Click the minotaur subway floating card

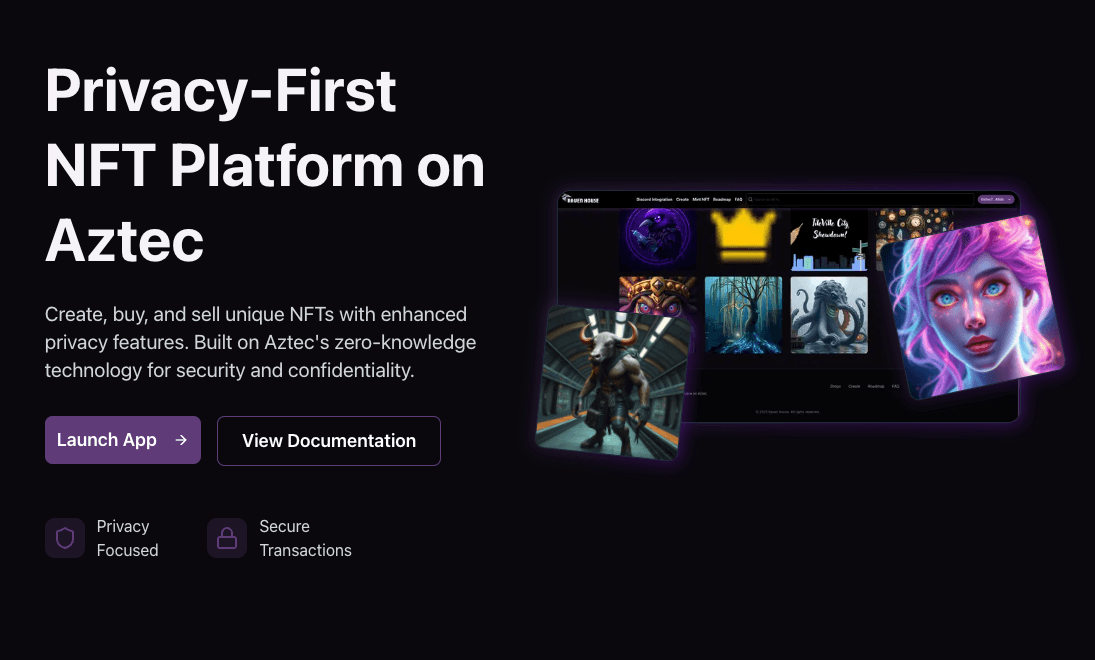click(x=613, y=383)
